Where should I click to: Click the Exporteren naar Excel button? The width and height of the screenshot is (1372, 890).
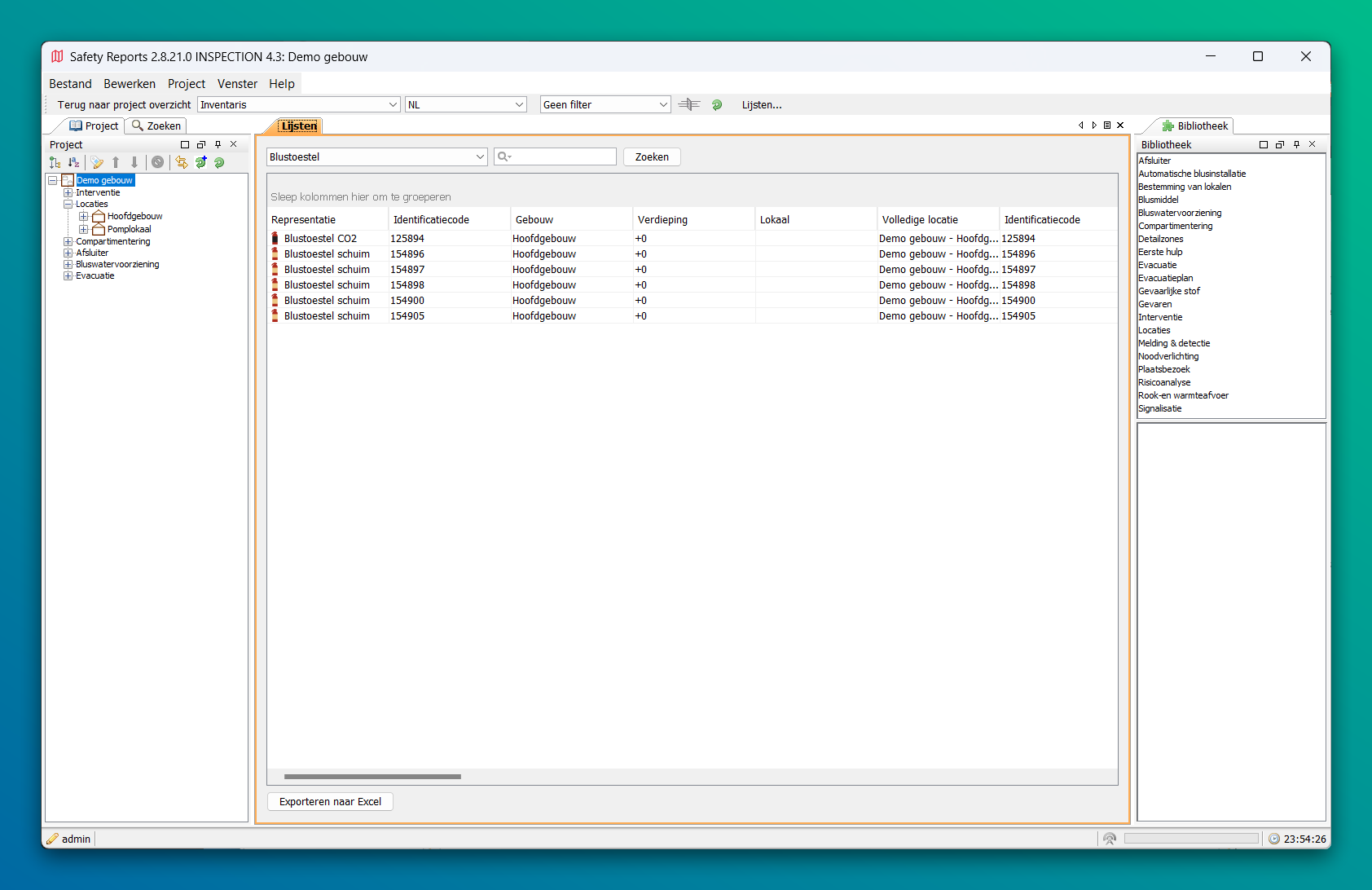pyautogui.click(x=330, y=802)
